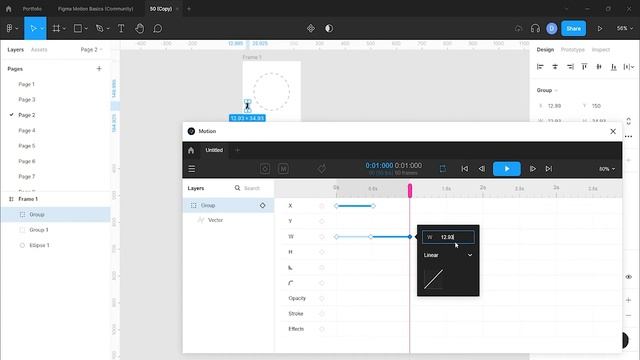Switch to Inspect tab
Screen dimensions: 640x360
[x=600, y=49]
